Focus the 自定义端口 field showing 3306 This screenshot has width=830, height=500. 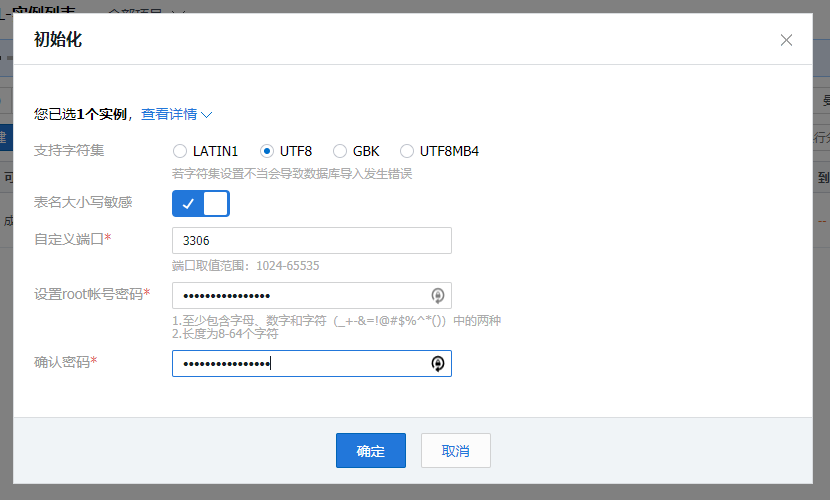[x=311, y=241]
